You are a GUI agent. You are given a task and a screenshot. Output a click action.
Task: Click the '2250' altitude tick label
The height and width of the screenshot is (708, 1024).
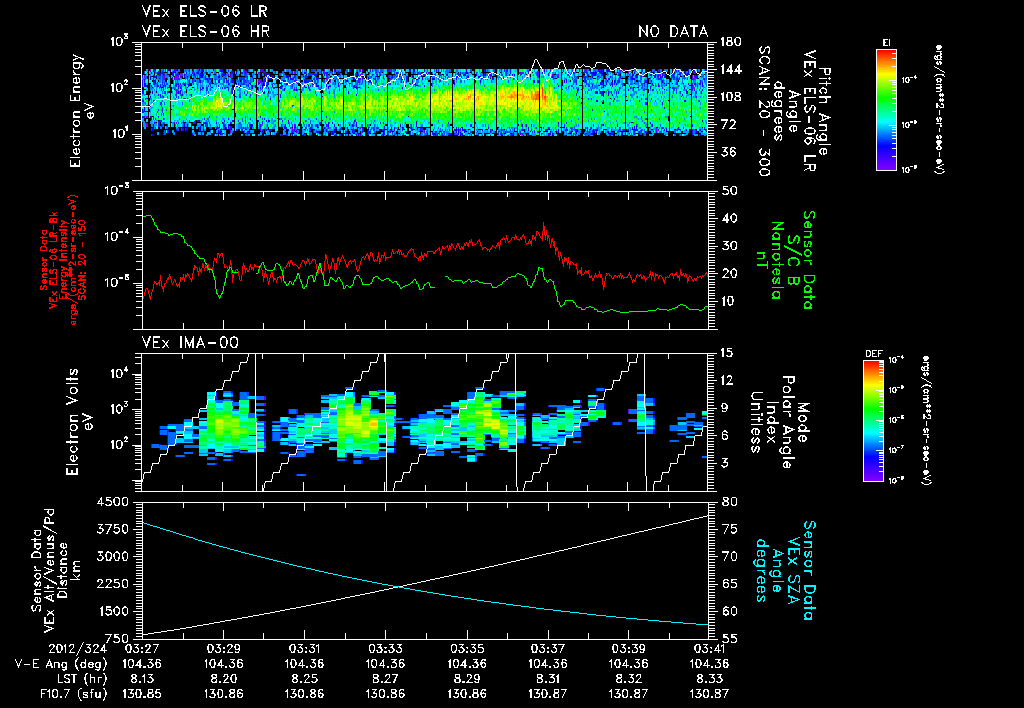pos(112,584)
